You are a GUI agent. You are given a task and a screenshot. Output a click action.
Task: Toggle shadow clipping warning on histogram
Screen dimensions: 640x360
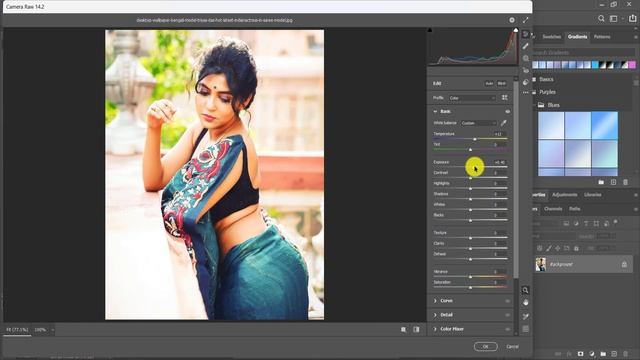coord(430,30)
